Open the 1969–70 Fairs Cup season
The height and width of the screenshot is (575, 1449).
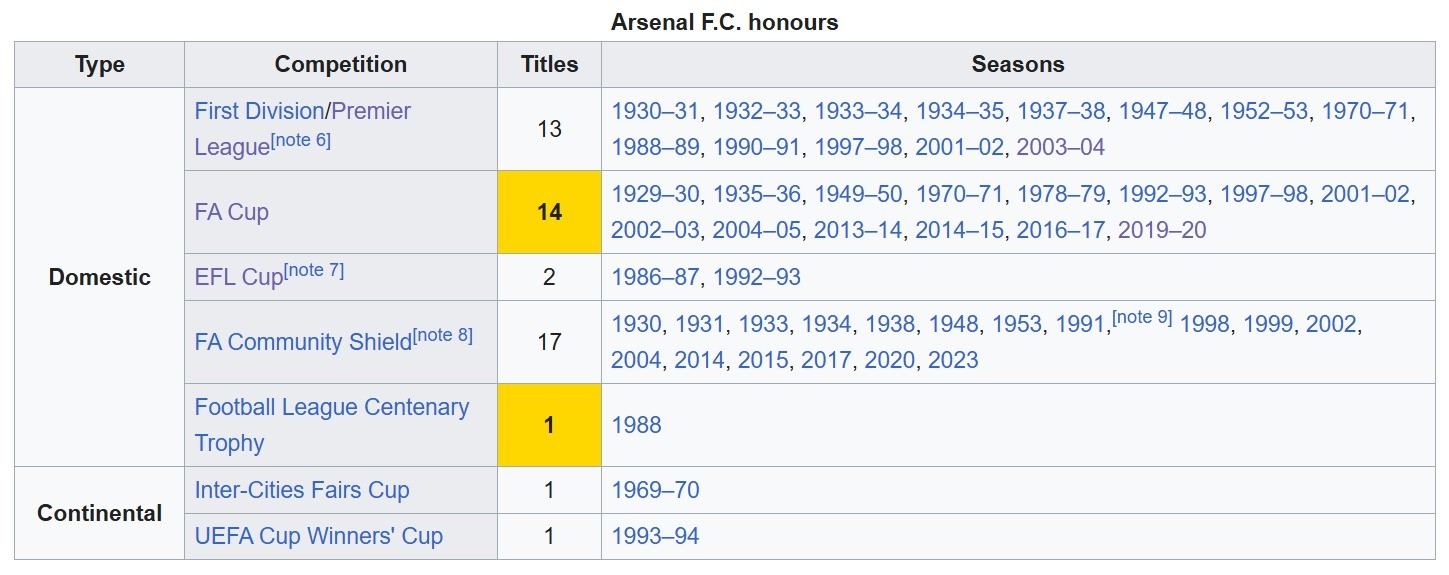coord(655,490)
